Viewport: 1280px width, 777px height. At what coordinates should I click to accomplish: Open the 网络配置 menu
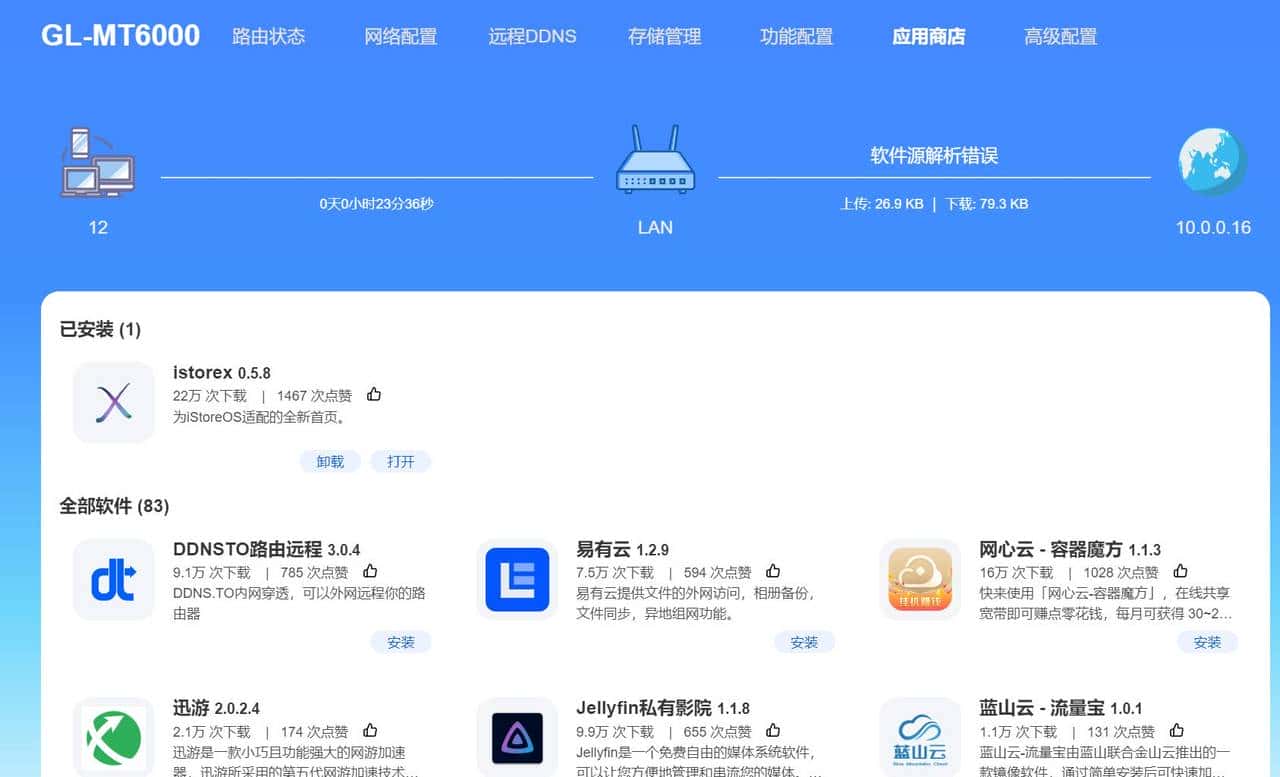(401, 36)
